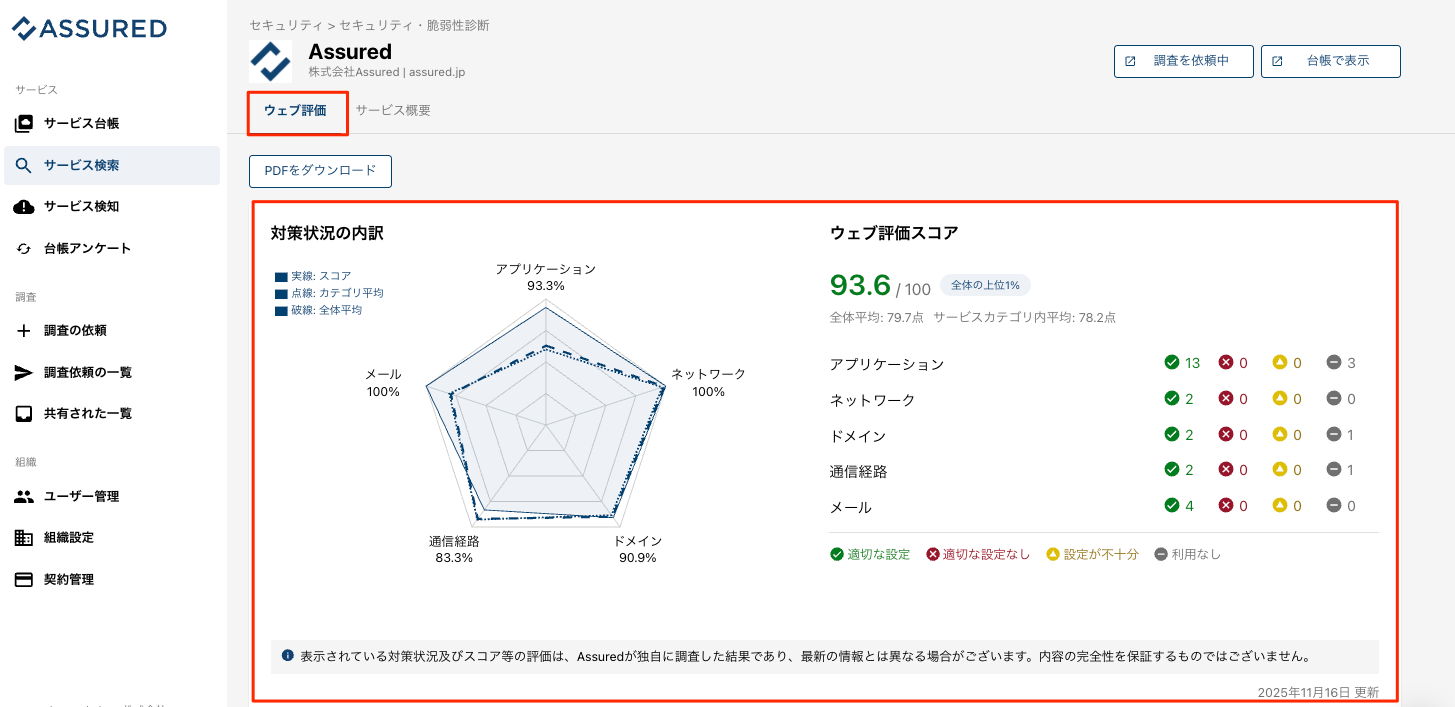Viewport: 1455px width, 707px height.
Task: Click the 点線: カテゴリ平均 legend swatch
Action: pos(281,293)
